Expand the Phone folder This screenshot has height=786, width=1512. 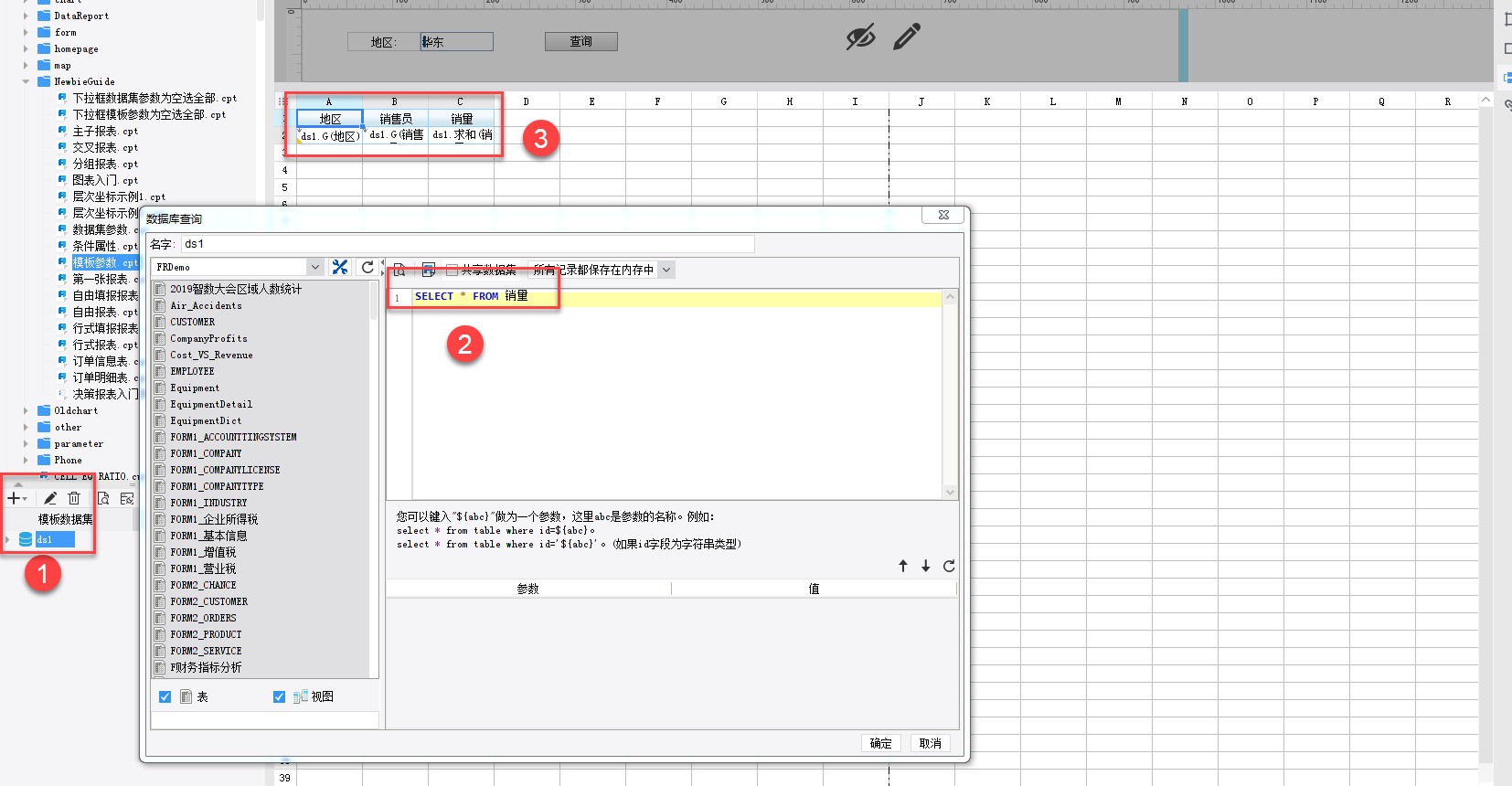(x=26, y=460)
